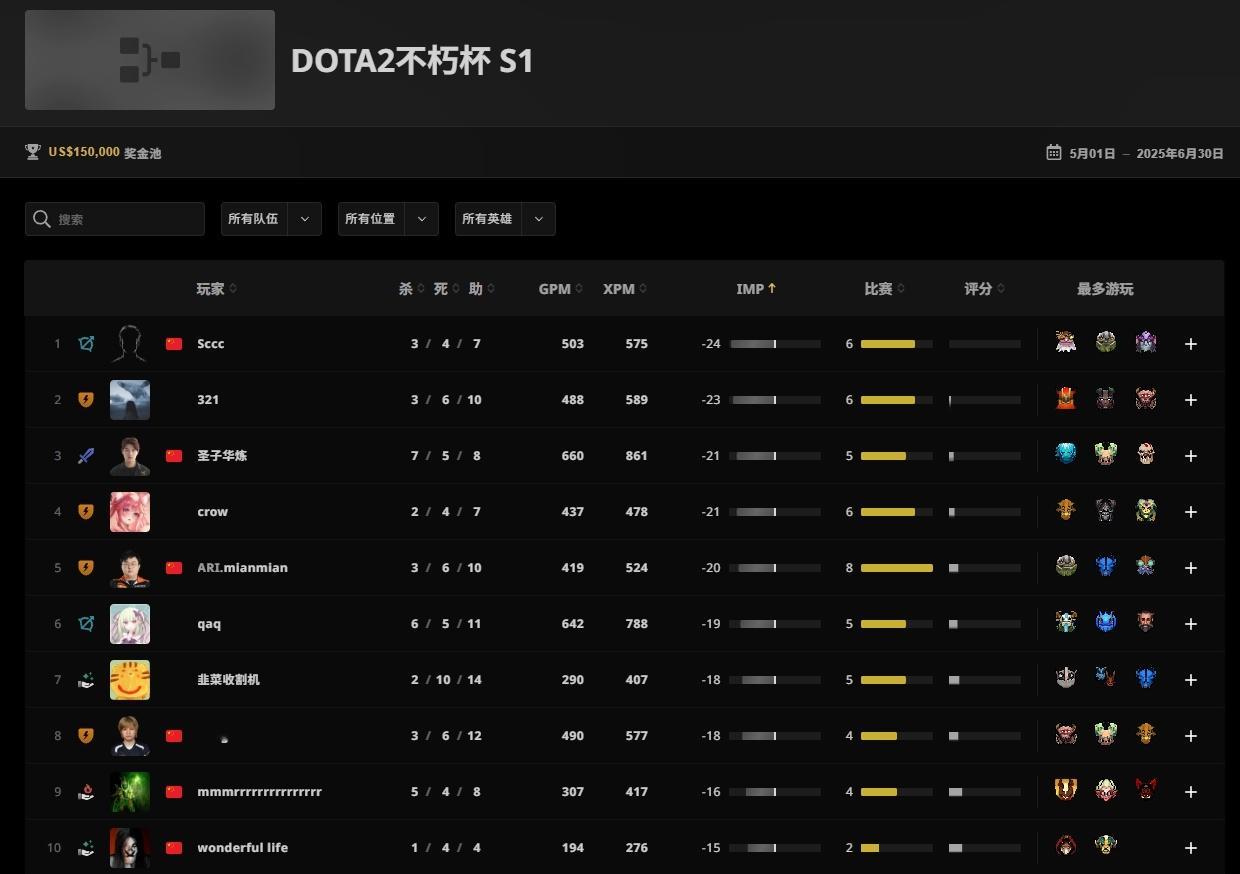Click crow's second most-played hero icon
The width and height of the screenshot is (1240, 874).
pos(1106,510)
